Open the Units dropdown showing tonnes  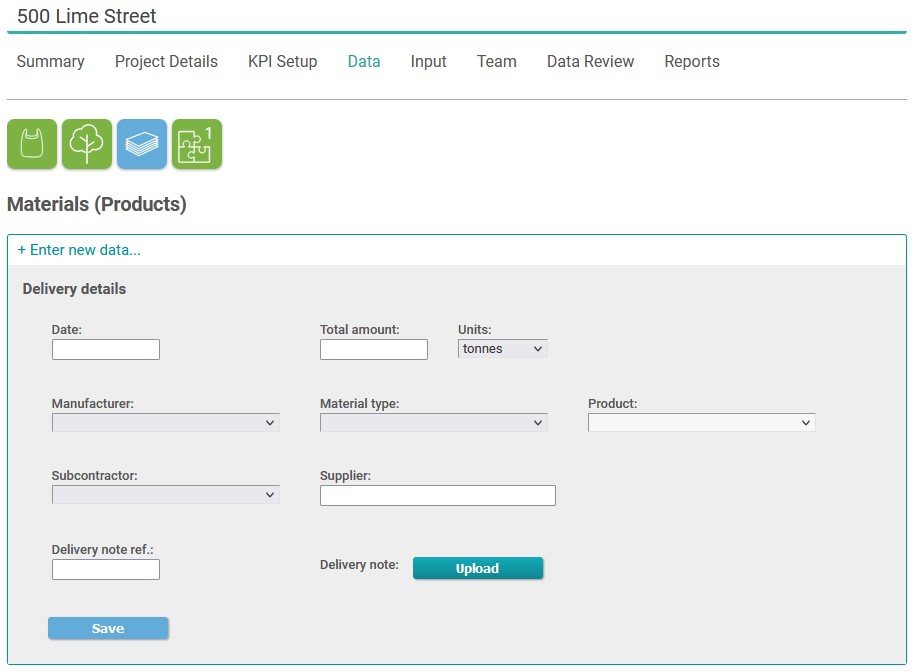pos(502,349)
